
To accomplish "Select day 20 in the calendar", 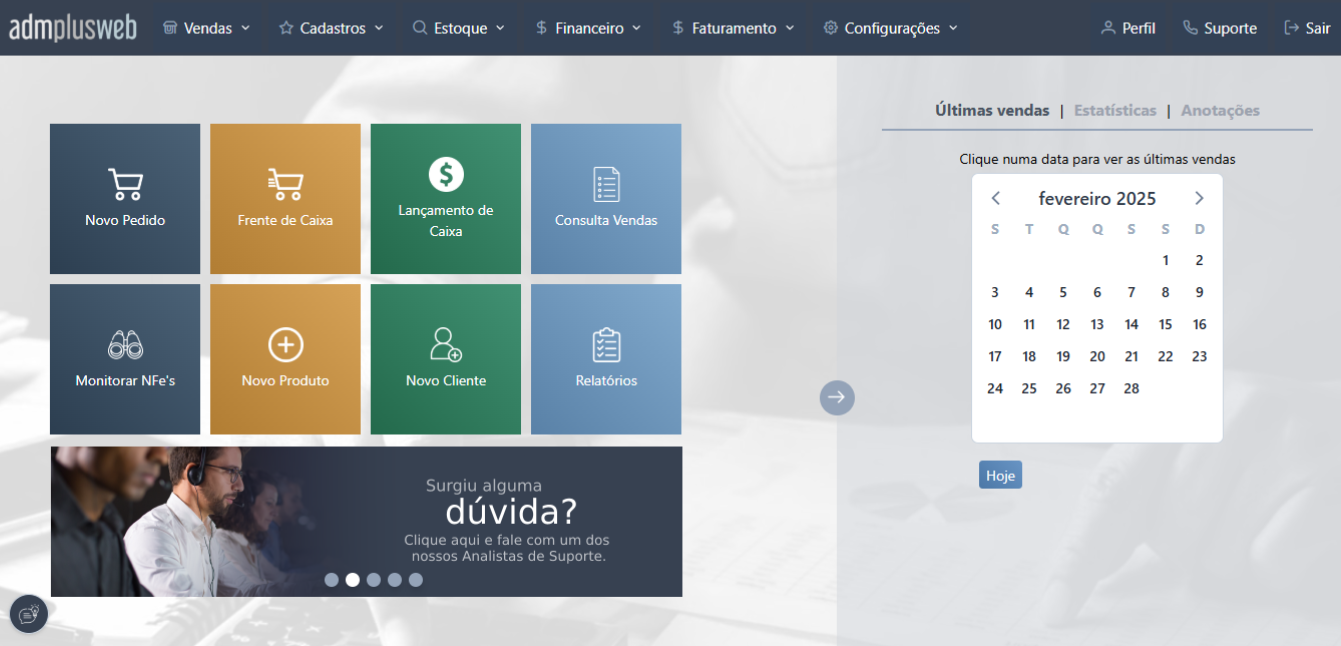I will (1097, 356).
